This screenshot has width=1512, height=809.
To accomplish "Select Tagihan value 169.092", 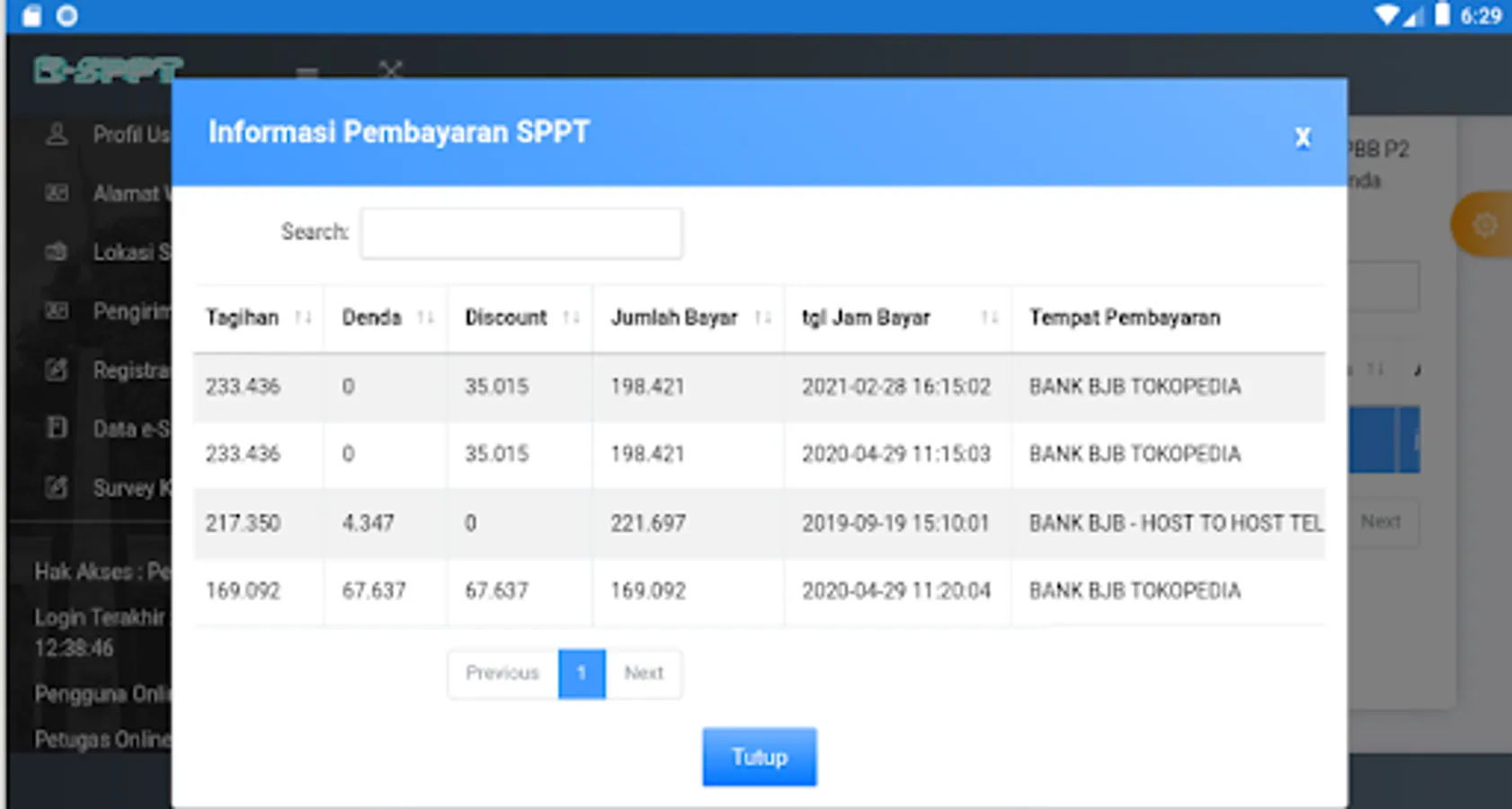I will coord(243,591).
